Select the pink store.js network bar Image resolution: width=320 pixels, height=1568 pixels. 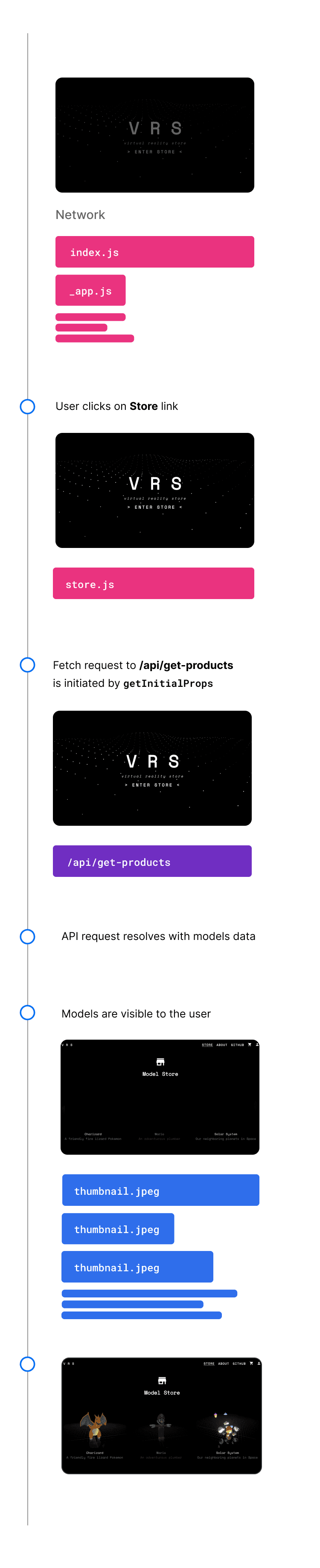154,584
